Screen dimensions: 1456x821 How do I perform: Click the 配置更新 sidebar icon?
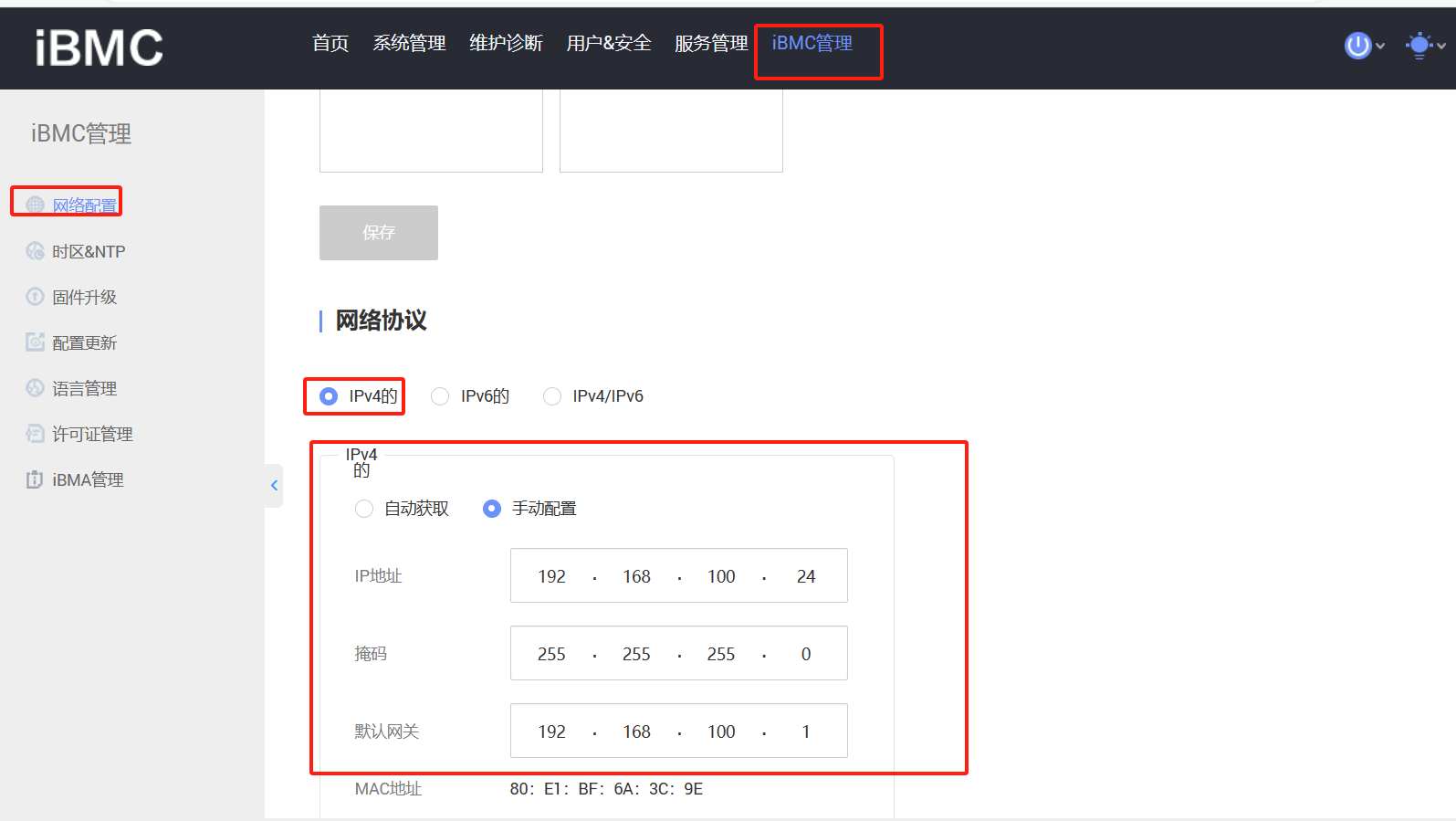click(x=35, y=342)
